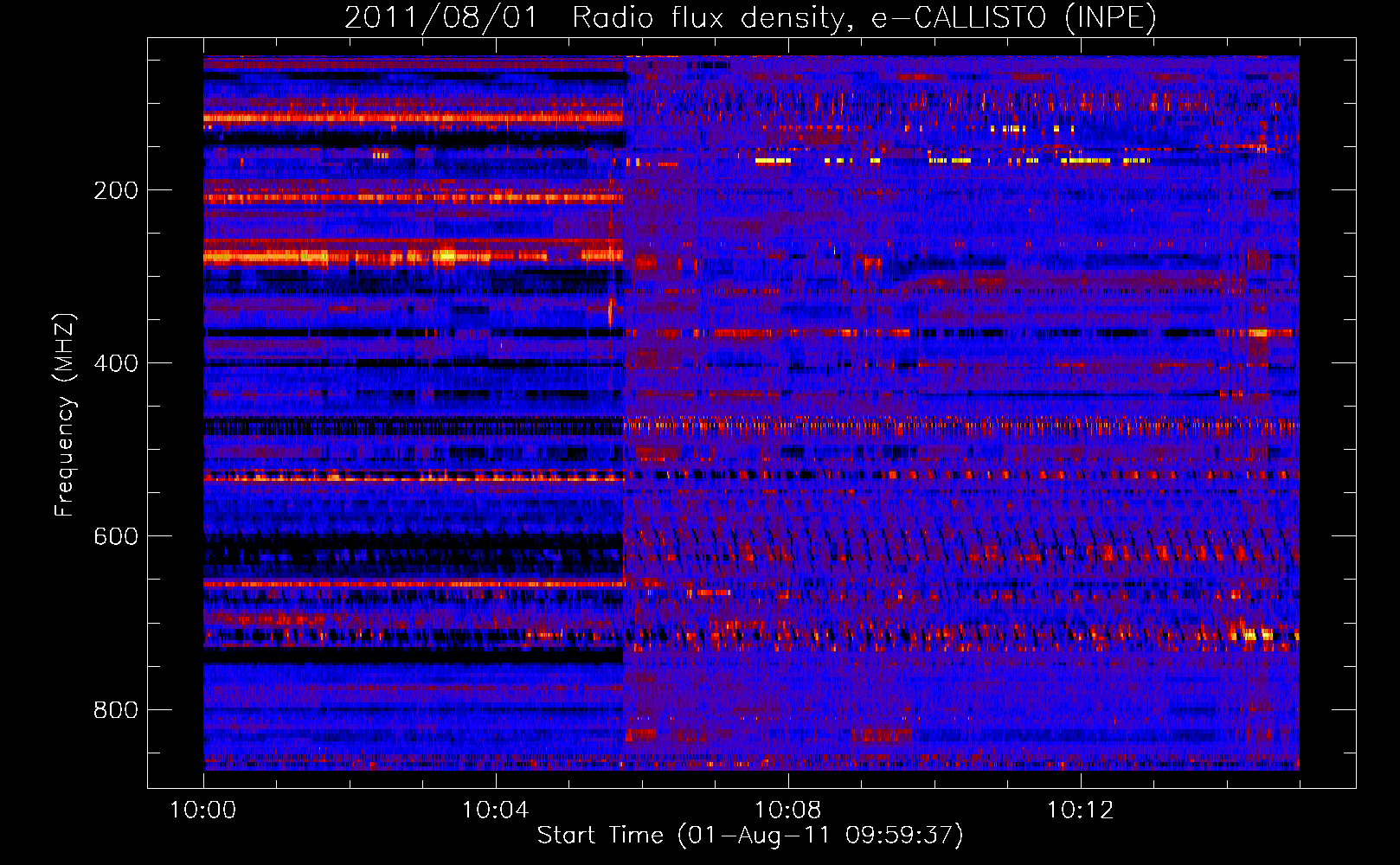Click the 'Frequency (MHZ)' axis label
Screen dimensions: 1400x865
click(65, 415)
